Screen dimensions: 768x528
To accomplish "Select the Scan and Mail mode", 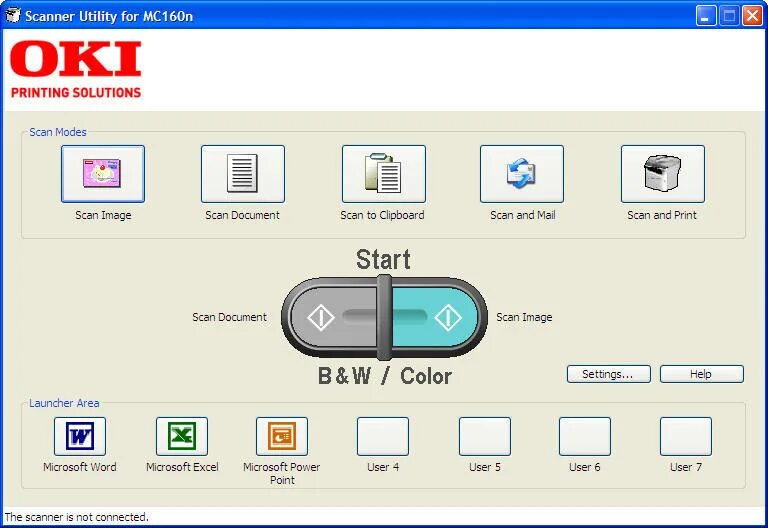I will pos(522,173).
